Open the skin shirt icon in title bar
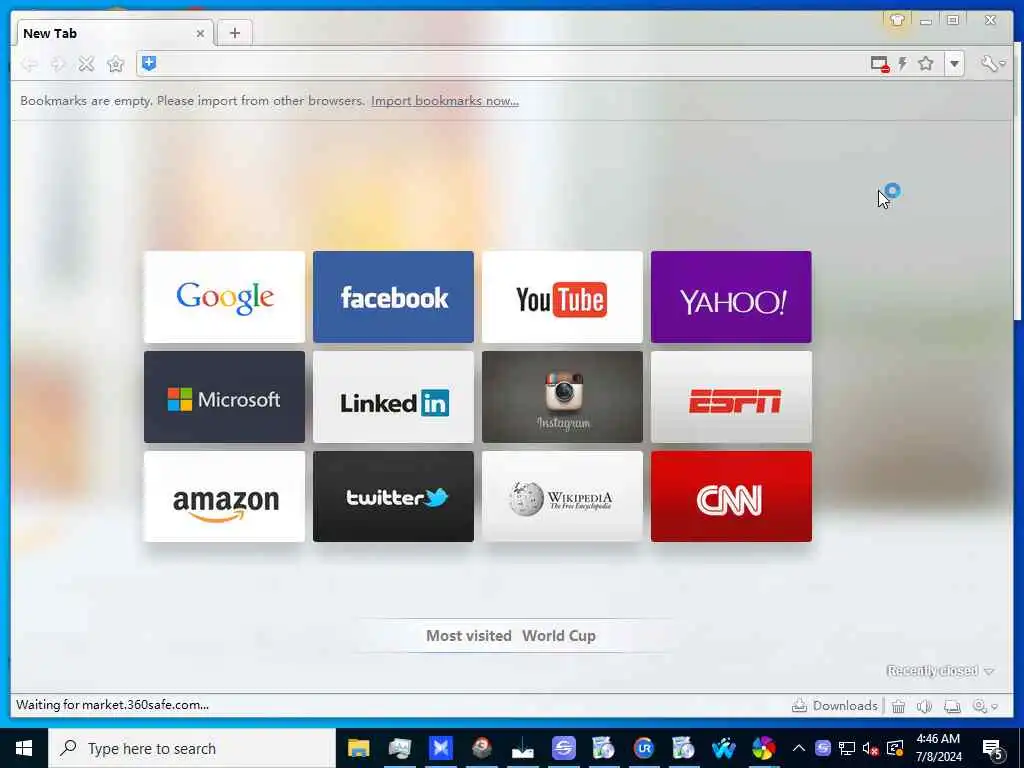The width and height of the screenshot is (1024, 768). (897, 20)
